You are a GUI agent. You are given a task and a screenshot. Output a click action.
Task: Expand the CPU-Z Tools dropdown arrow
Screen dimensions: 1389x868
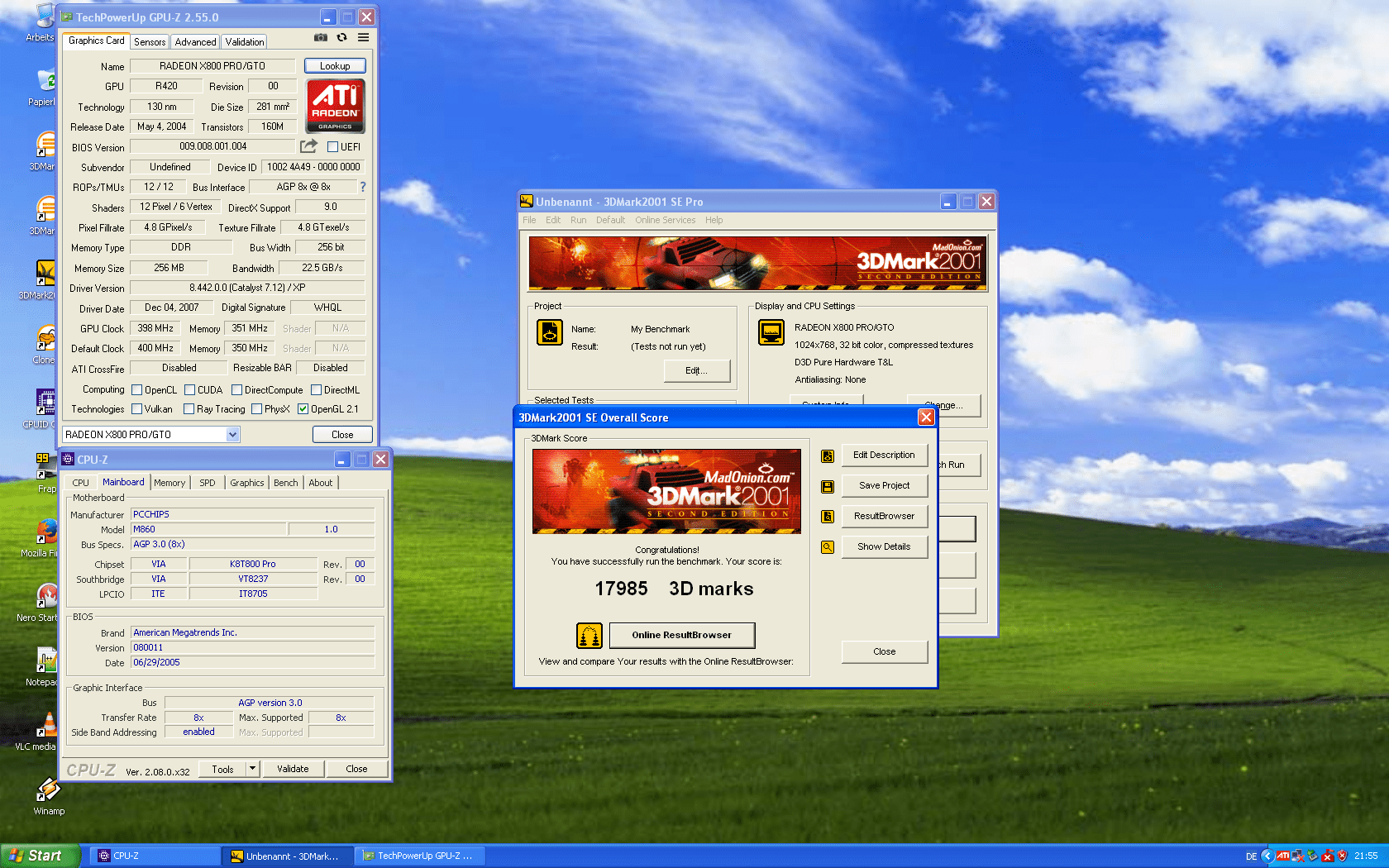(x=252, y=769)
